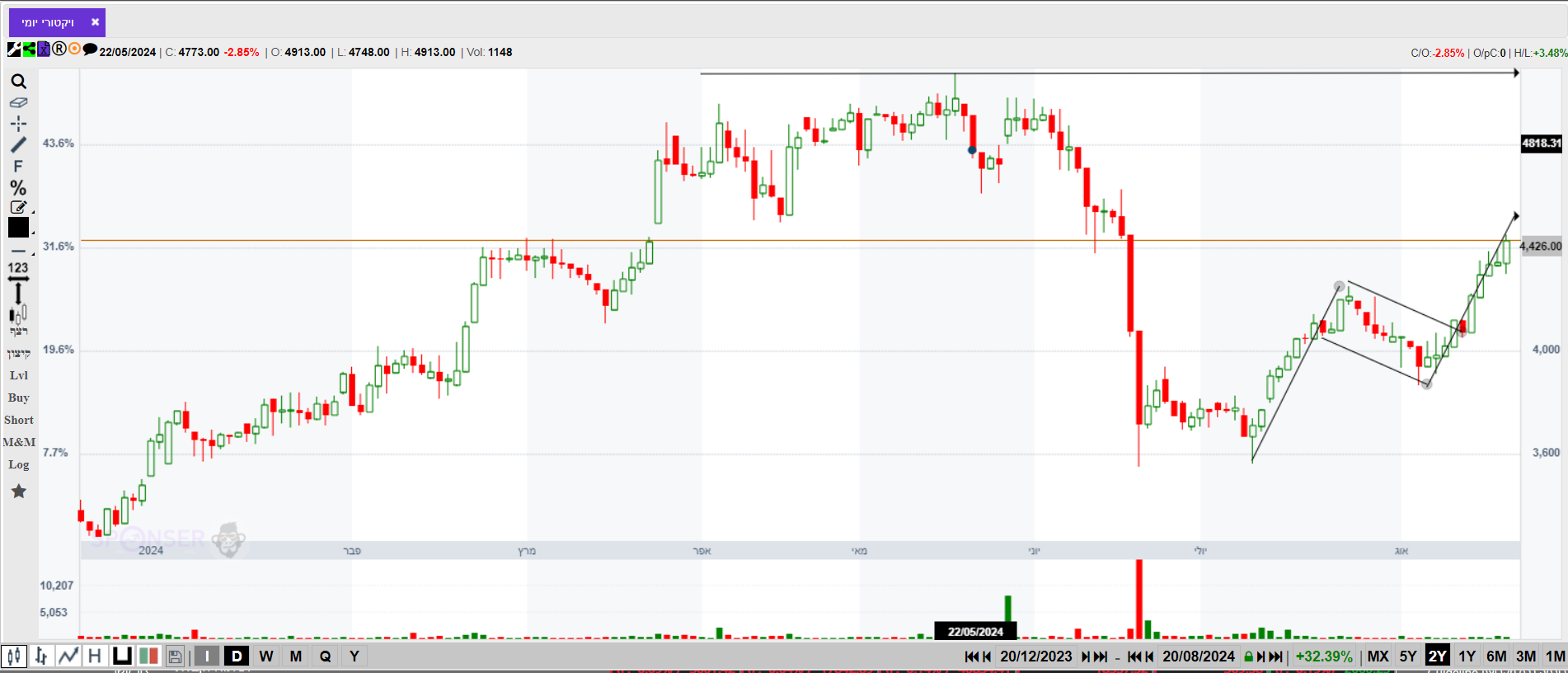Select the 1M time range
This screenshot has height=673, width=1568.
pos(1555,657)
